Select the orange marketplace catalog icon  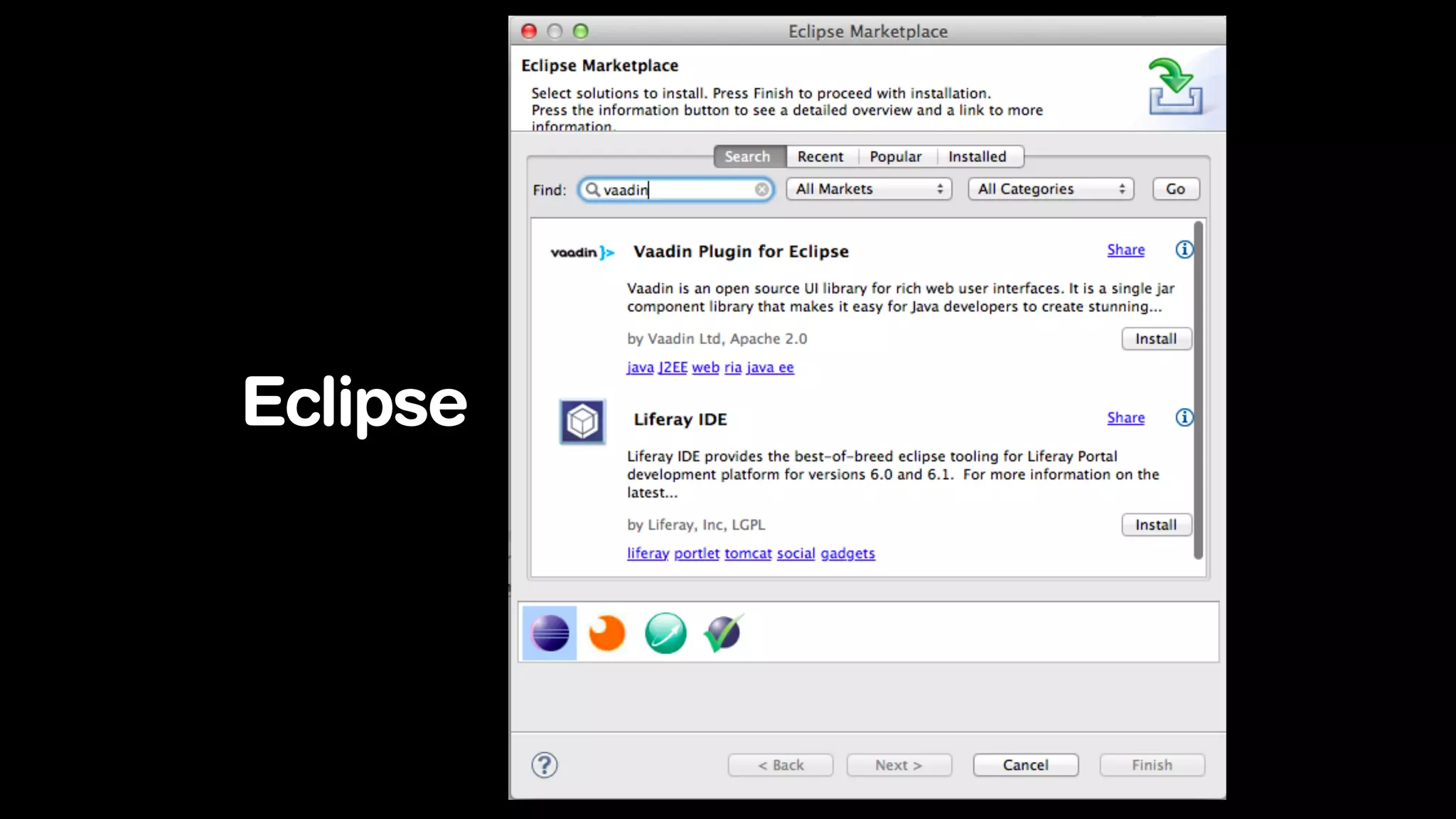[606, 633]
